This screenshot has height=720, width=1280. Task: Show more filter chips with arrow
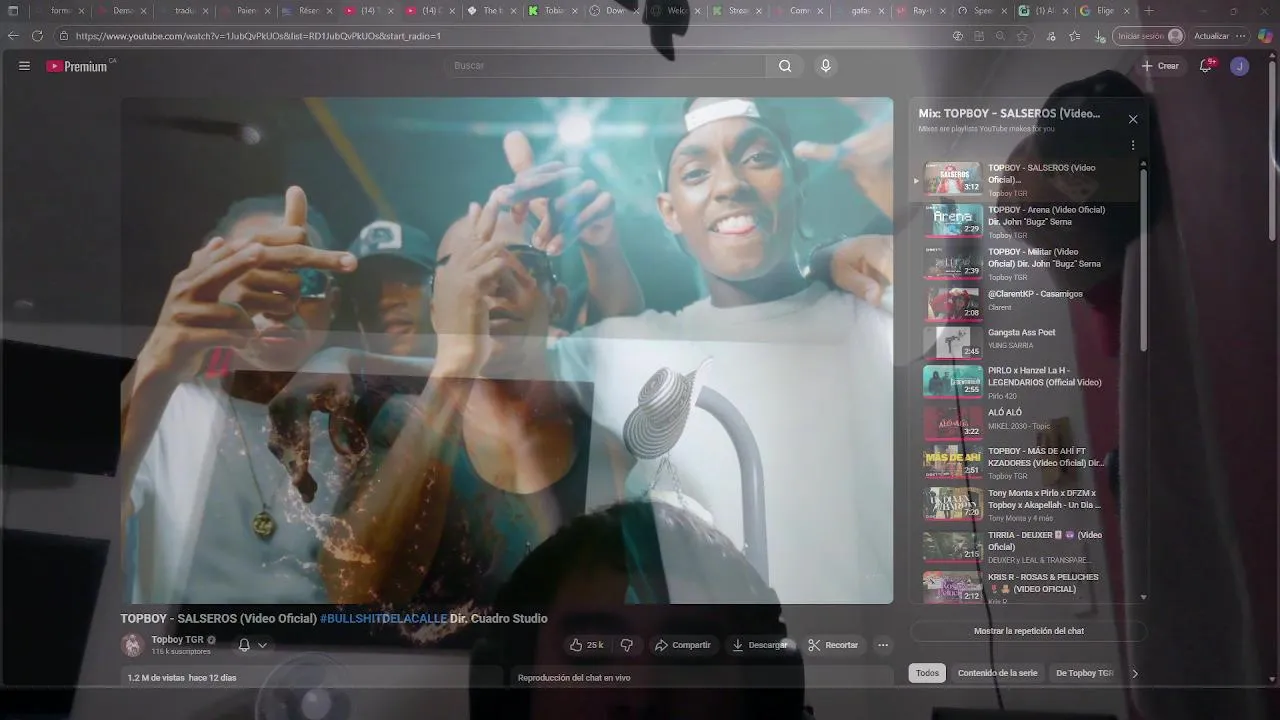click(x=1134, y=673)
